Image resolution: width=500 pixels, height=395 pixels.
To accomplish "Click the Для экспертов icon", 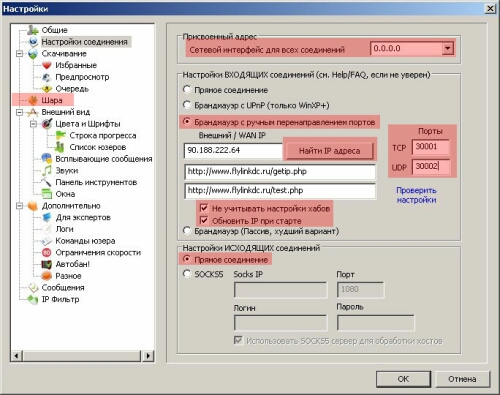I will (x=47, y=217).
